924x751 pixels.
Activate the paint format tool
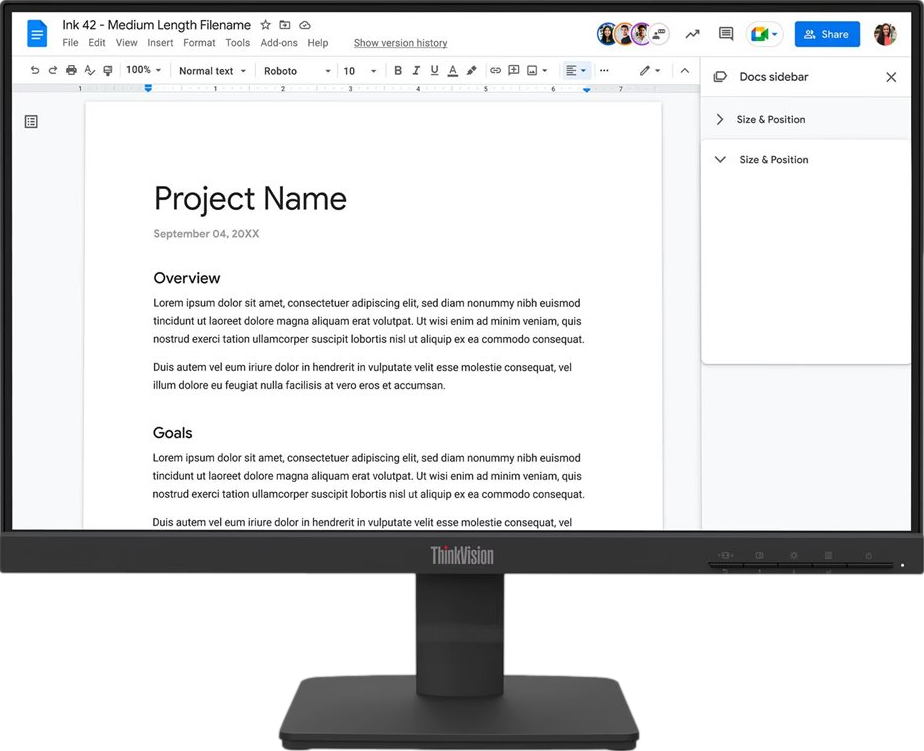(x=107, y=70)
